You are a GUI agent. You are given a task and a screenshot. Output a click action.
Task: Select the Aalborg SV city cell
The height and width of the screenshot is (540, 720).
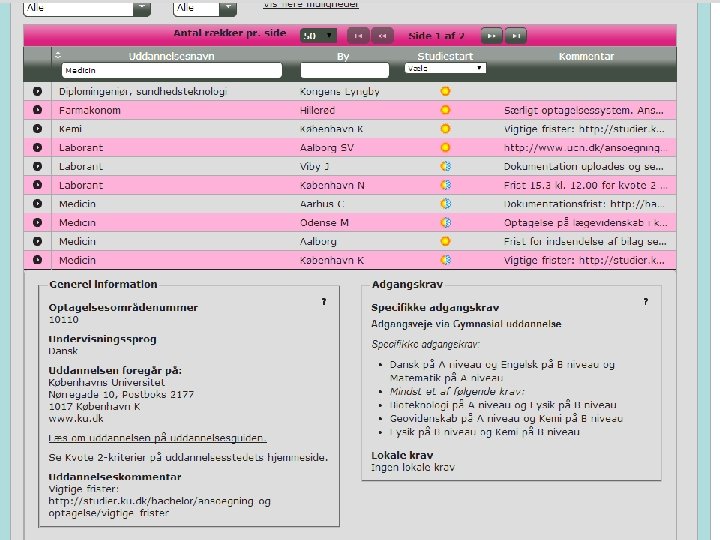pos(327,148)
